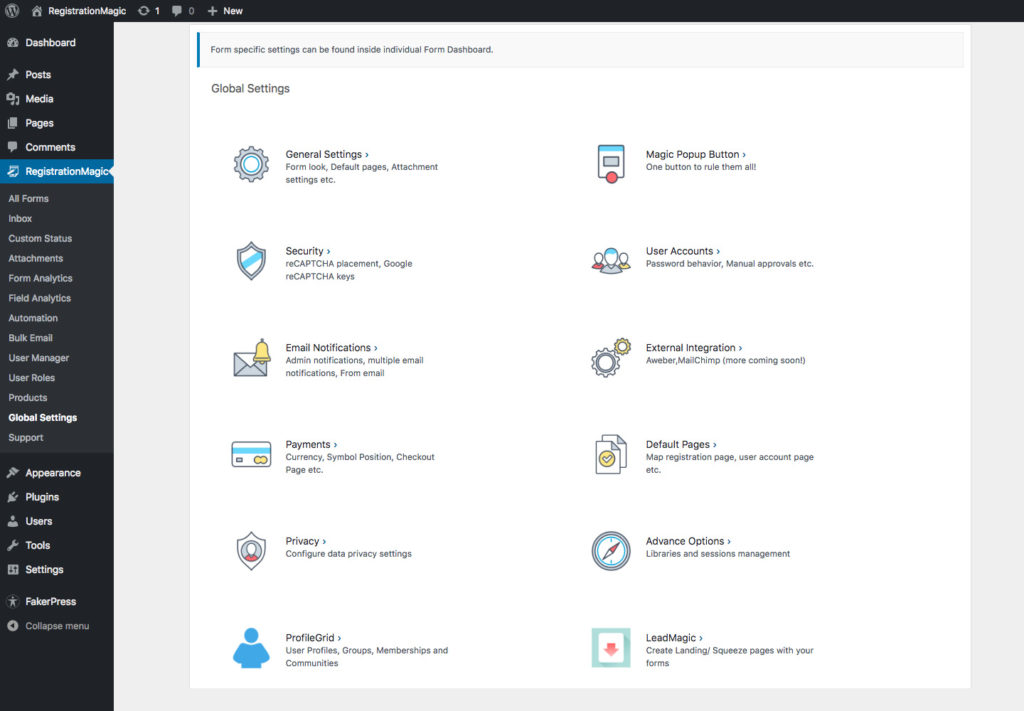Click the External Integration gears icon
The height and width of the screenshot is (711, 1024).
click(x=610, y=358)
